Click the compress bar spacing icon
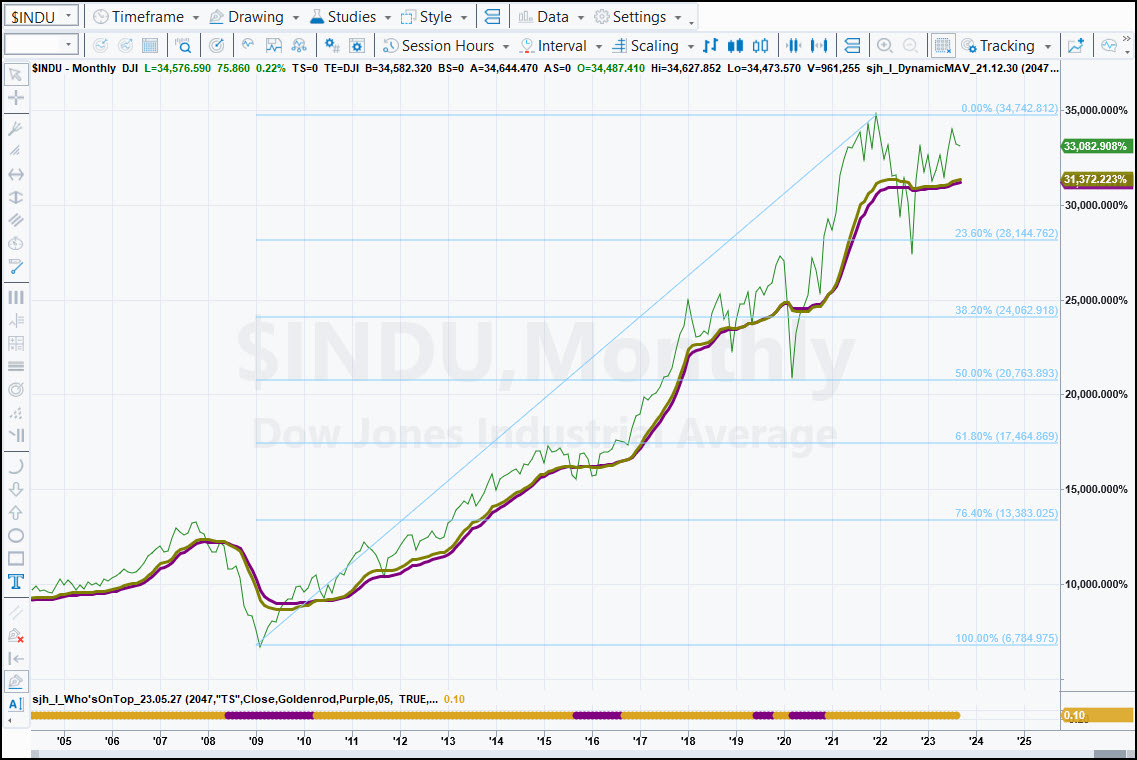Screen dimensions: 1137x760 pyautogui.click(x=794, y=46)
